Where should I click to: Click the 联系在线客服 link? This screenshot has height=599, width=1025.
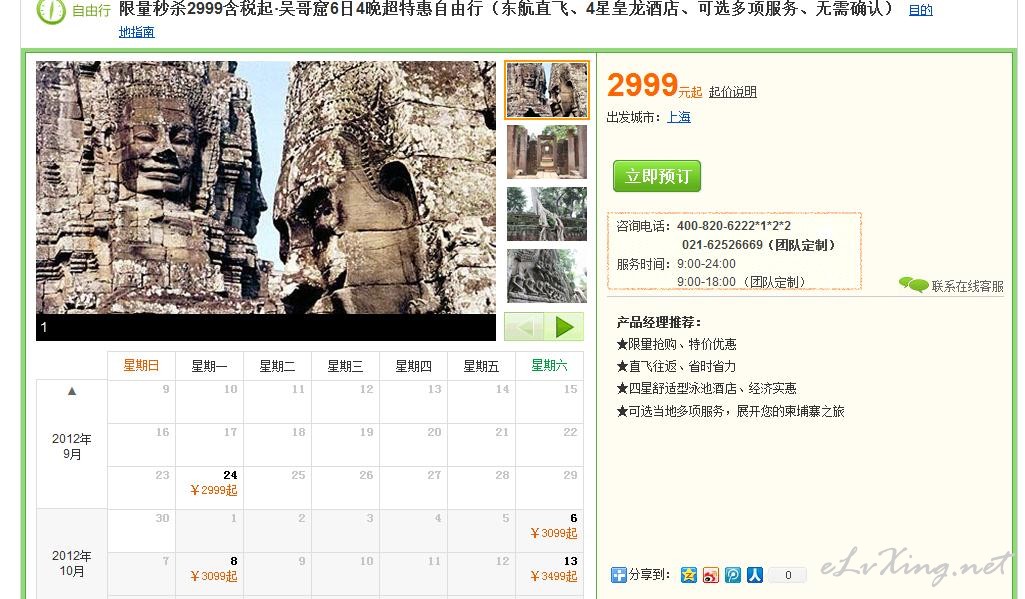click(967, 286)
